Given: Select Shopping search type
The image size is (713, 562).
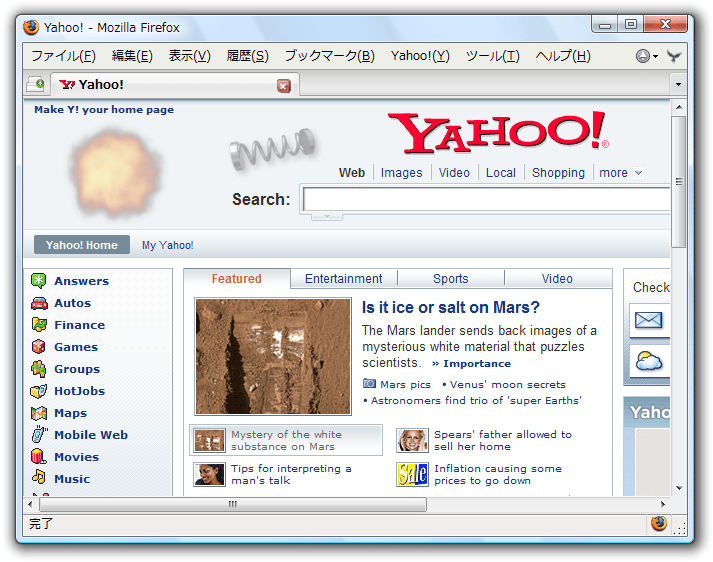Looking at the screenshot, I should (558, 173).
